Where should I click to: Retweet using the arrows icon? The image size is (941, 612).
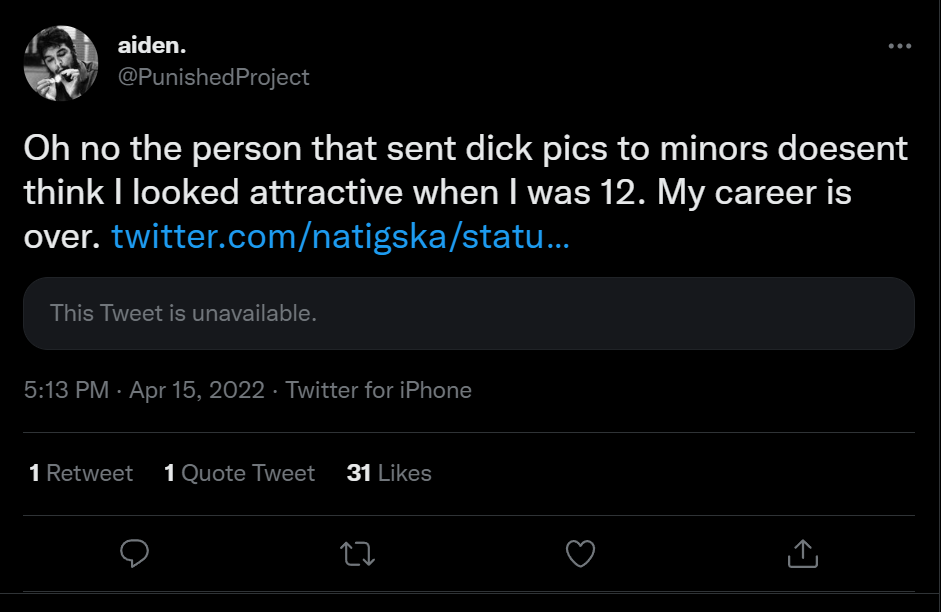(358, 554)
